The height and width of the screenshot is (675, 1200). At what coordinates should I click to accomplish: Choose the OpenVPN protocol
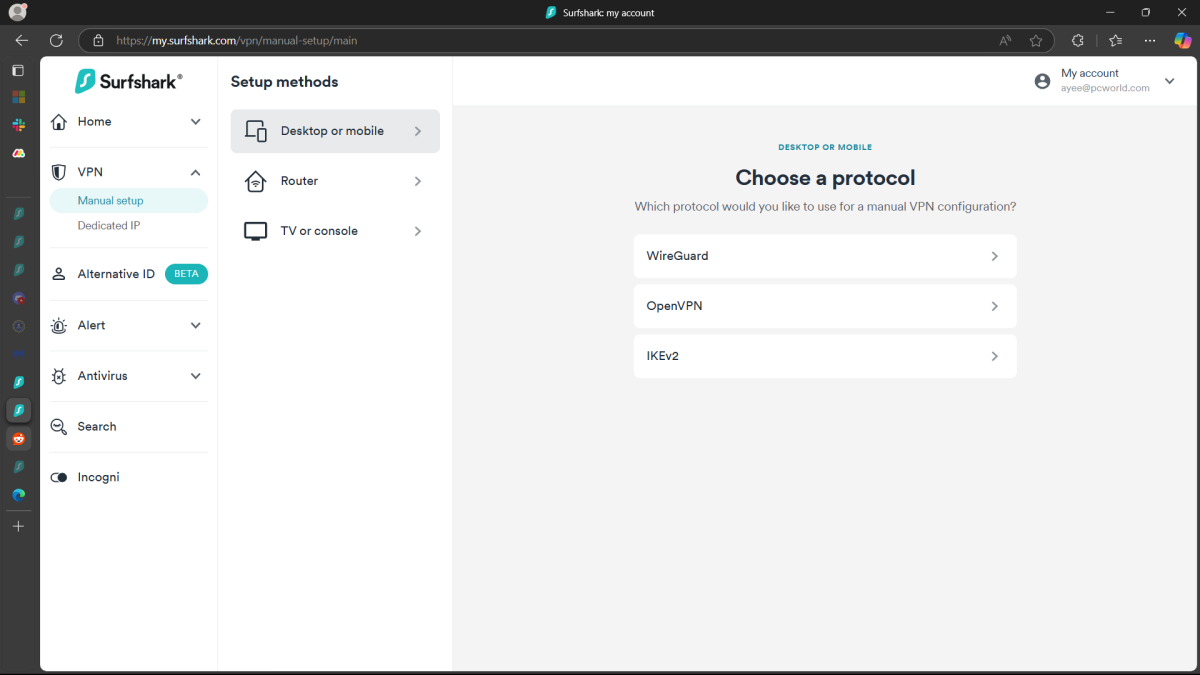pyautogui.click(x=825, y=306)
